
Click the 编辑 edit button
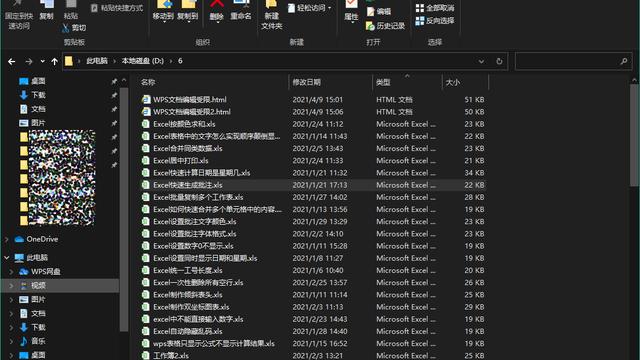[x=379, y=12]
